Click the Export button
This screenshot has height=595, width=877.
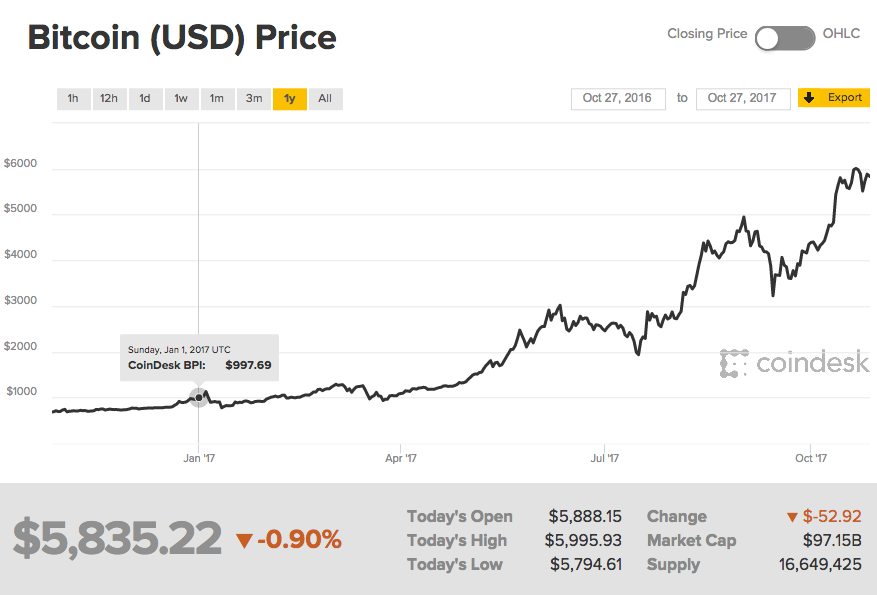pos(834,98)
